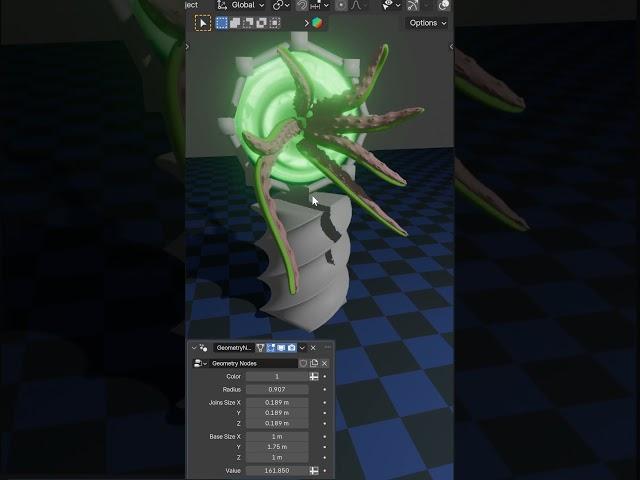Expand the right sidebar arrow
This screenshot has height=480, width=640.
coord(451,47)
